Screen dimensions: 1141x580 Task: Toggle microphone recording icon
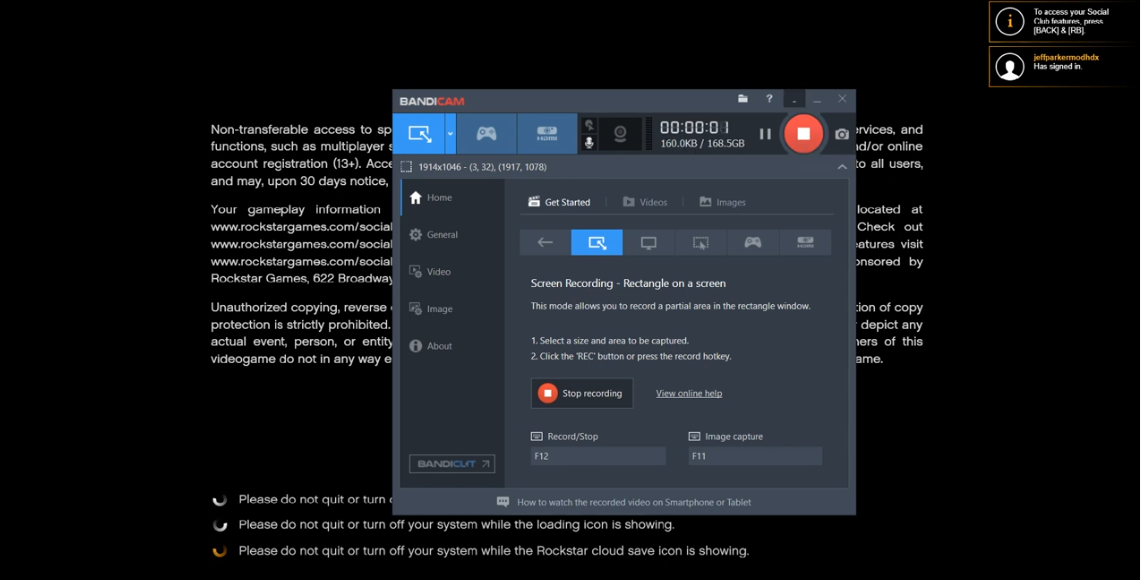[589, 143]
